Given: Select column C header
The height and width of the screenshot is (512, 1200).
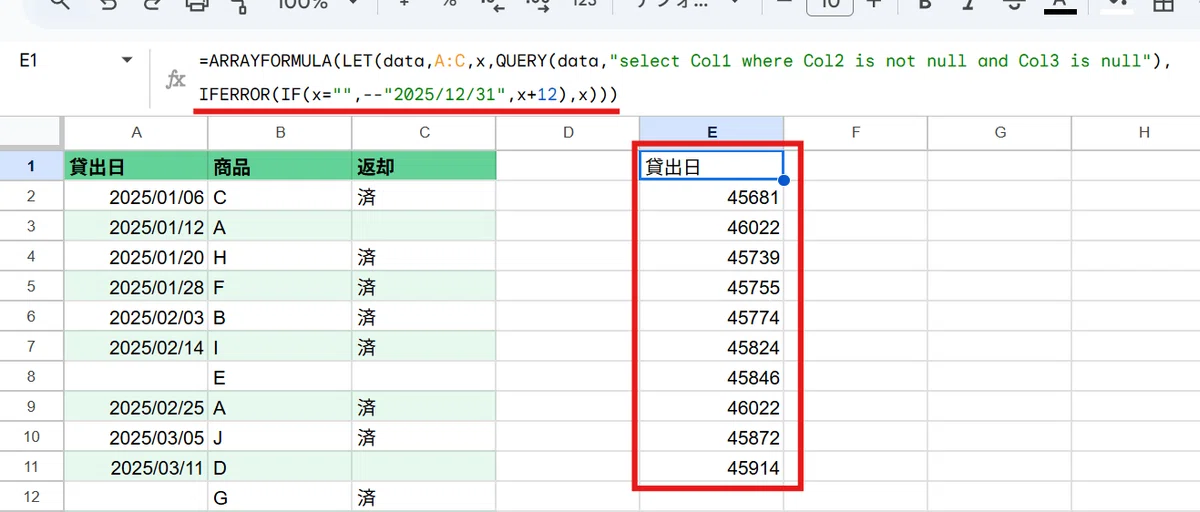Looking at the screenshot, I should click(x=424, y=131).
